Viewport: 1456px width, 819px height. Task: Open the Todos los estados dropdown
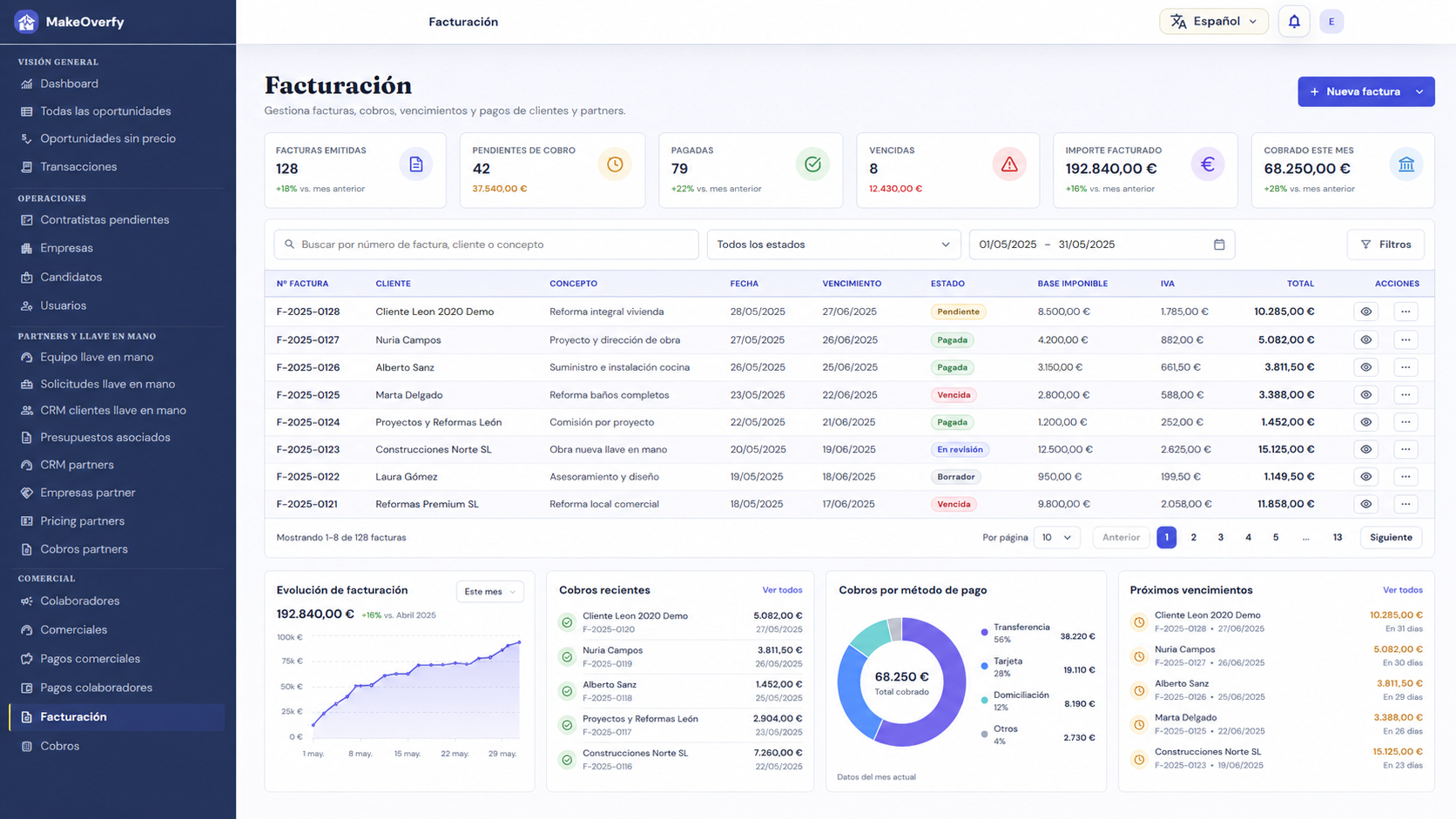coord(833,245)
